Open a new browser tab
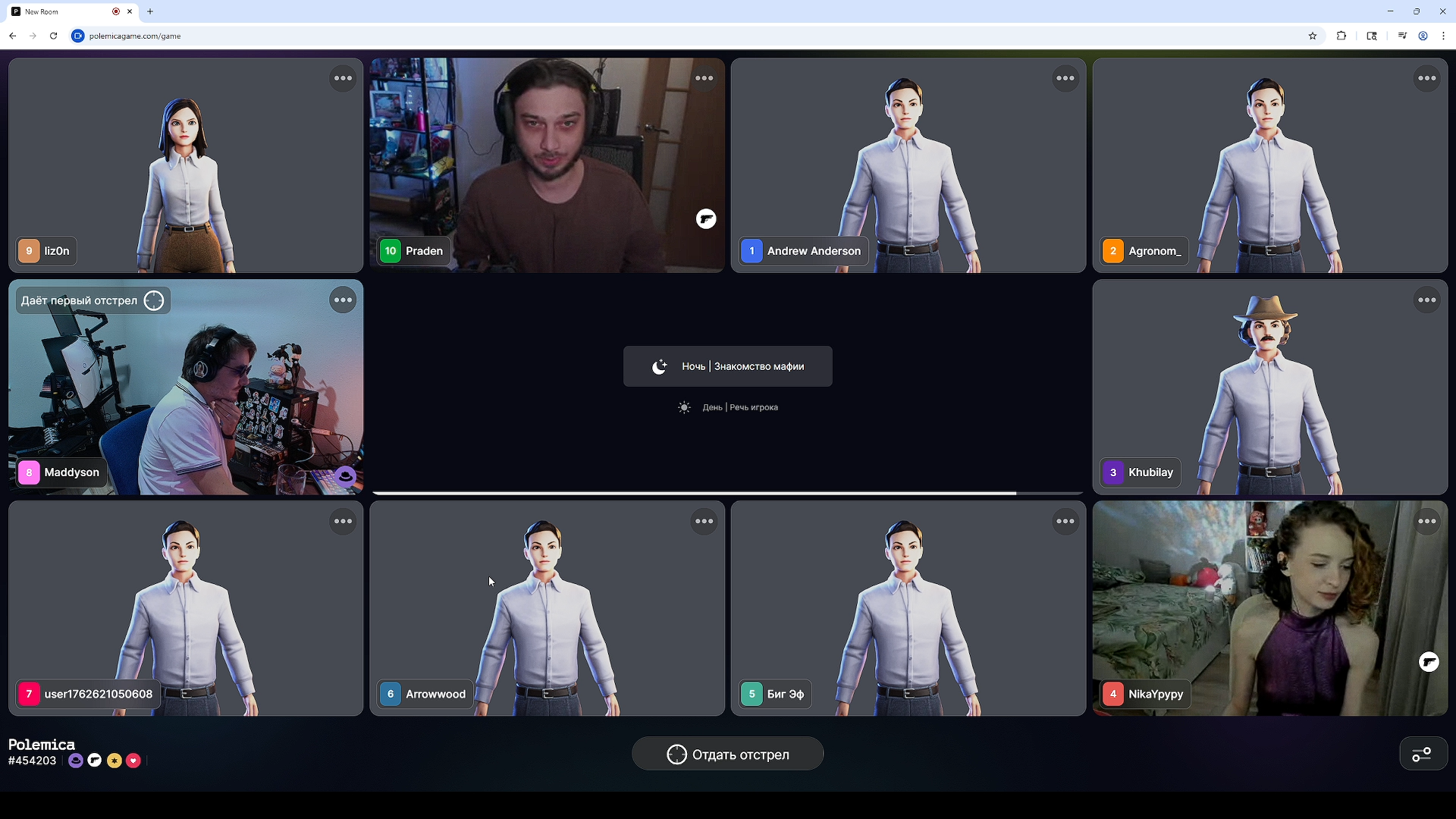Screen dimensions: 1456x819 click(x=150, y=11)
